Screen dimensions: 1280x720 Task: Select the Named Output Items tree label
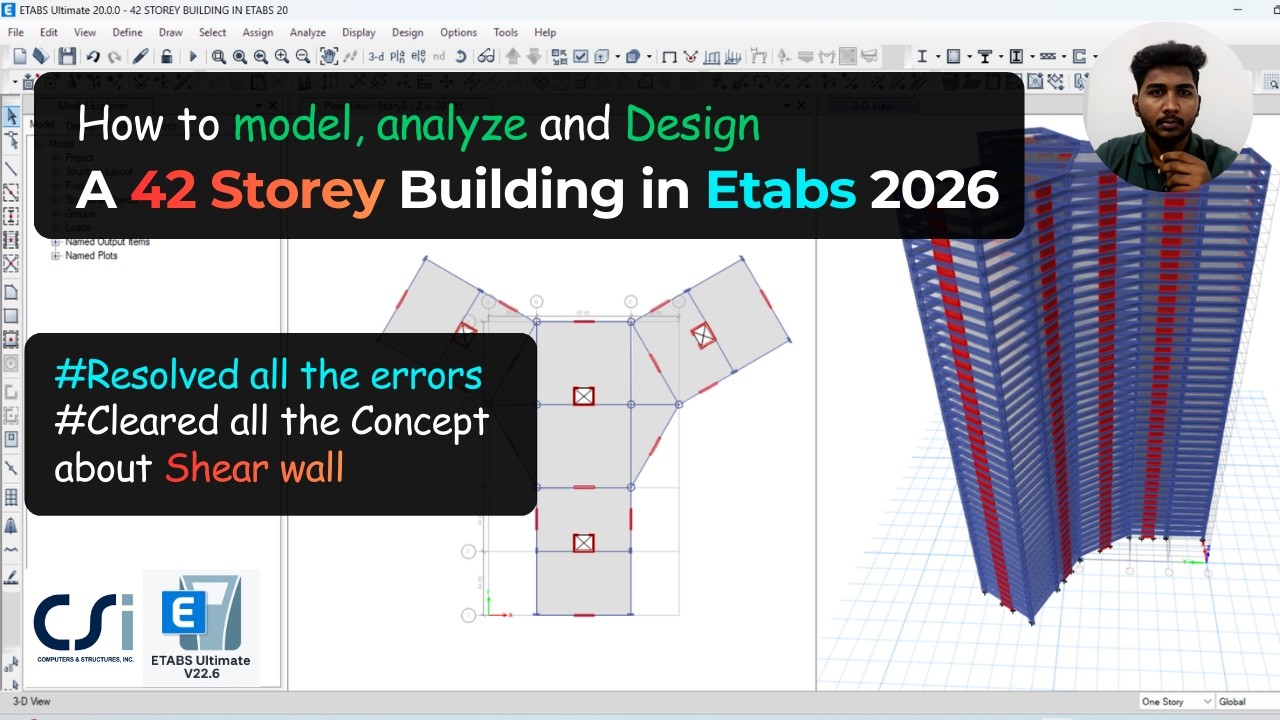point(107,242)
